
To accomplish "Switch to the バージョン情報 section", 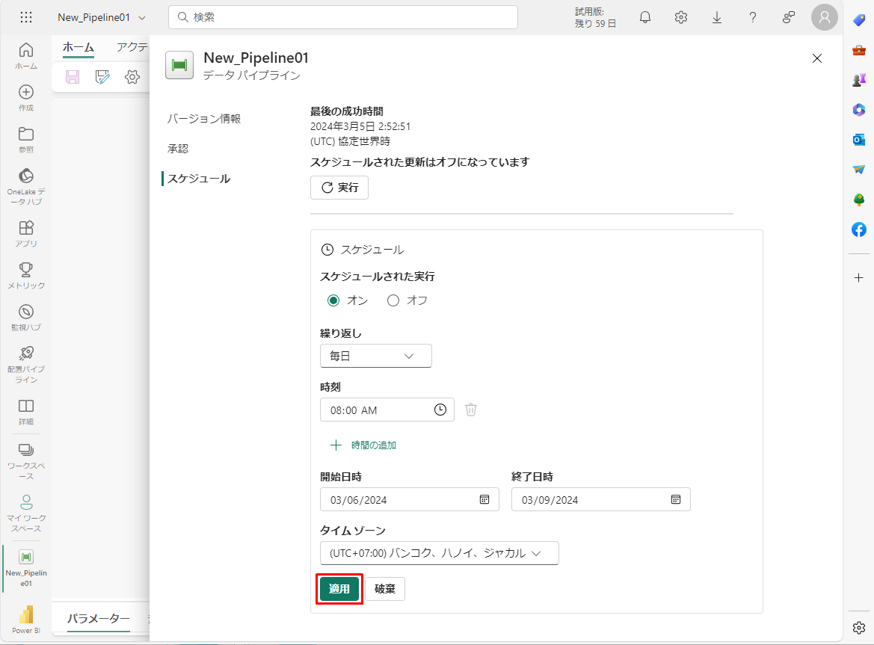I will coord(203,118).
